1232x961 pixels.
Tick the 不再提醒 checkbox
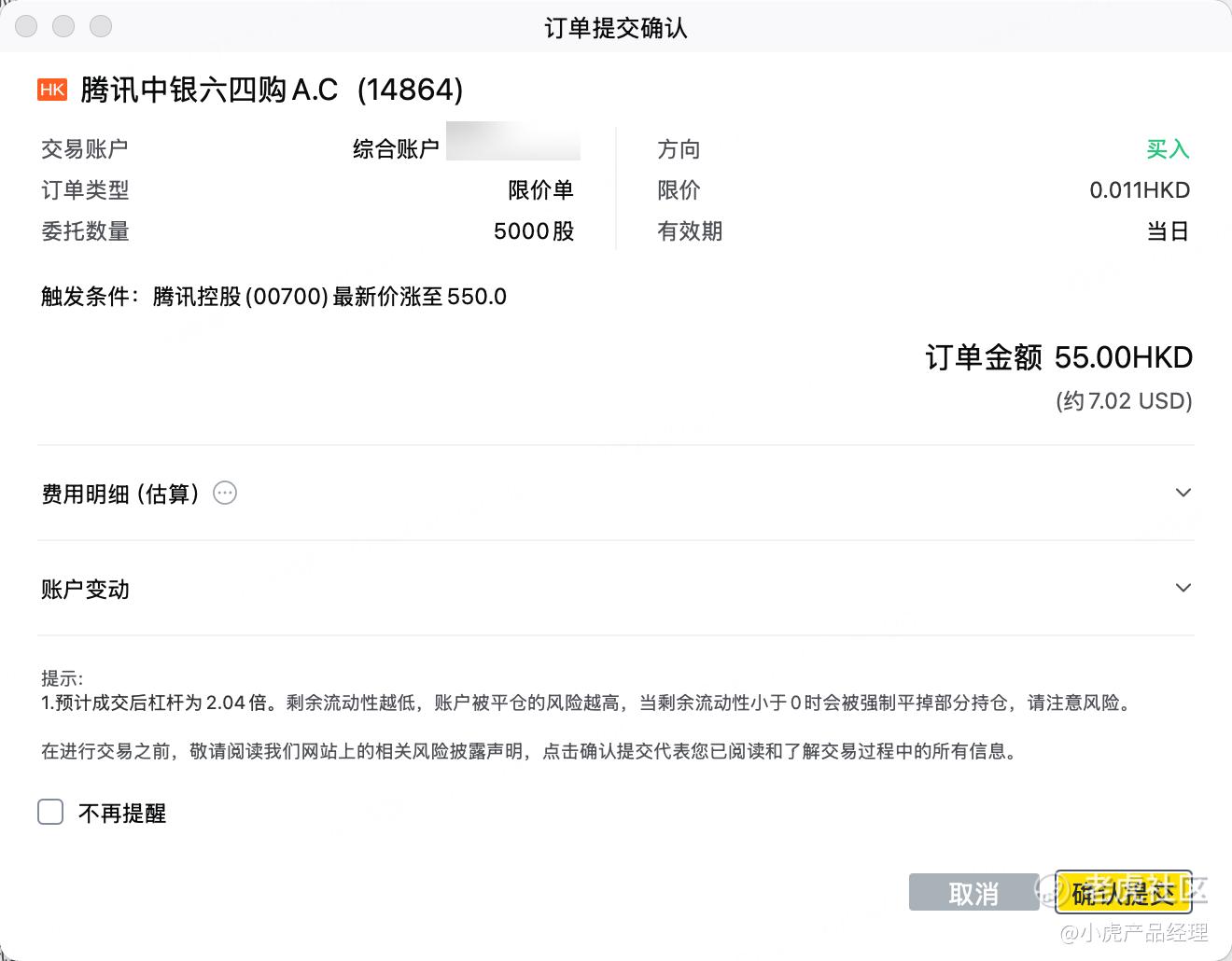point(50,812)
